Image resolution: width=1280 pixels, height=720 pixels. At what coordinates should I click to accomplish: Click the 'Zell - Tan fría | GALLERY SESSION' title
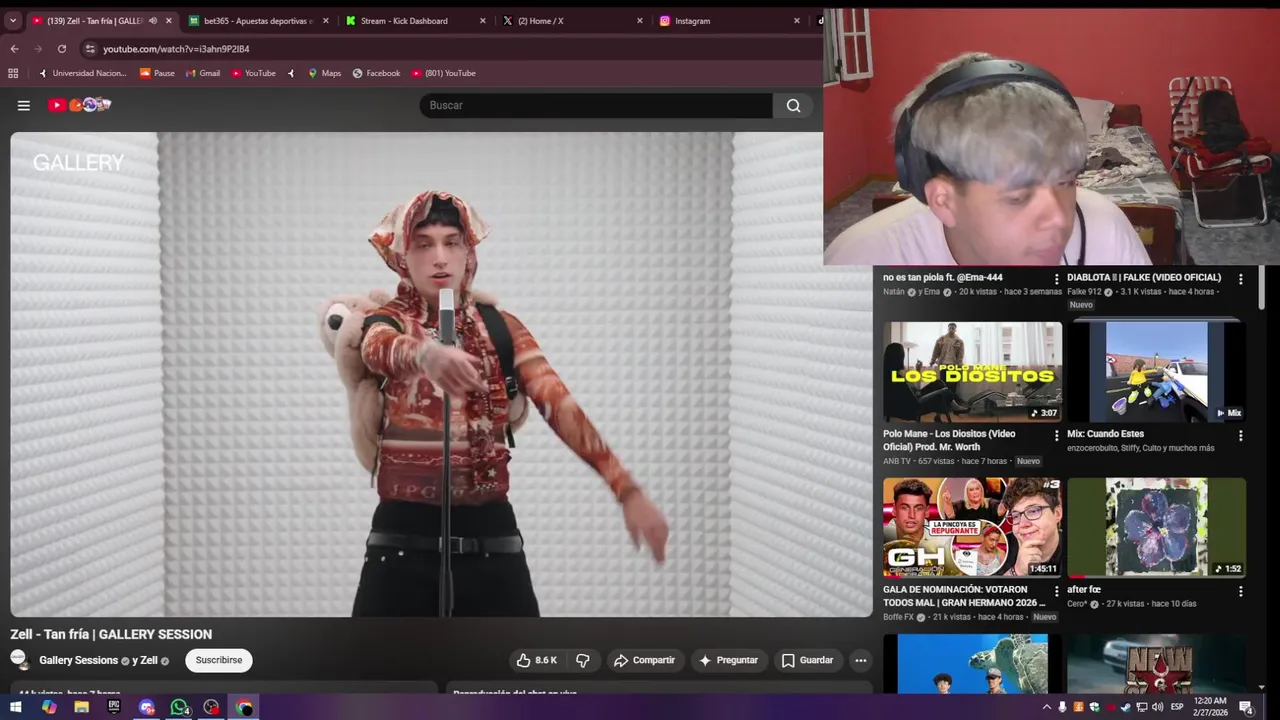[x=111, y=634]
